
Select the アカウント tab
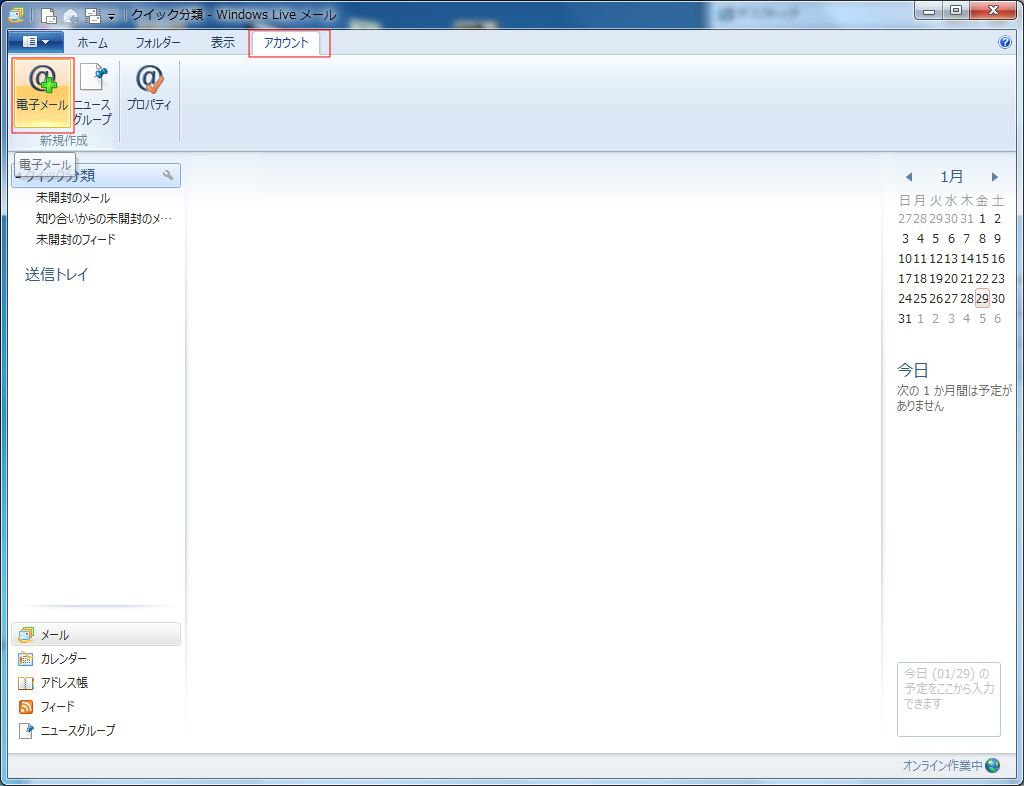tap(285, 43)
